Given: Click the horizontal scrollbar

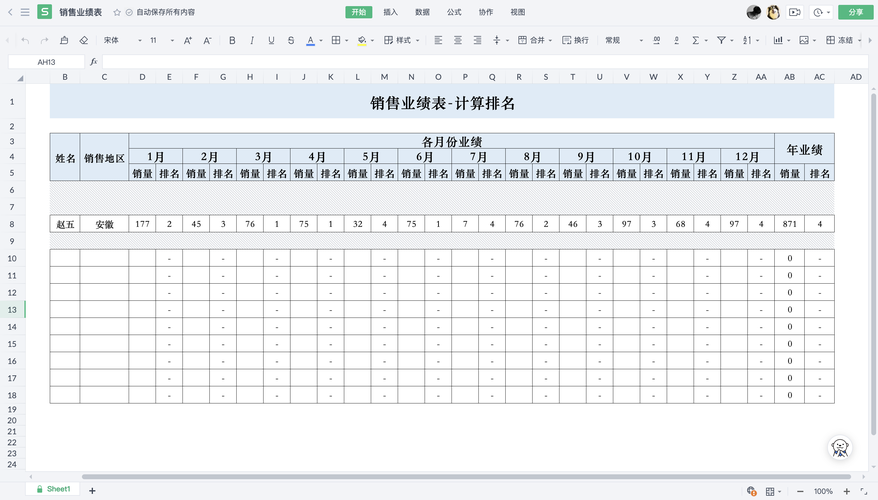Looking at the screenshot, I should pyautogui.click(x=466, y=477).
